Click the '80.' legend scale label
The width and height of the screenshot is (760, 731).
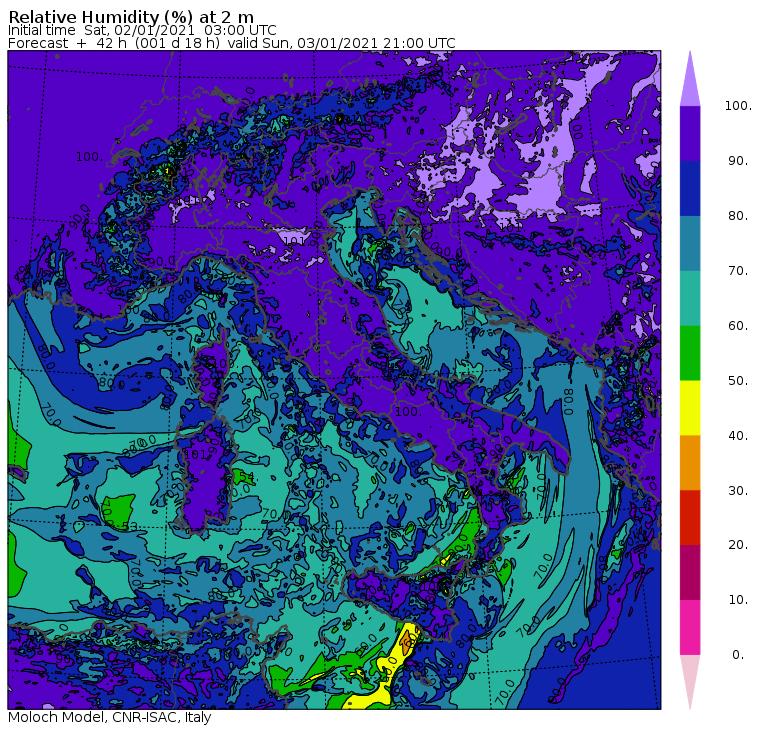point(738,216)
